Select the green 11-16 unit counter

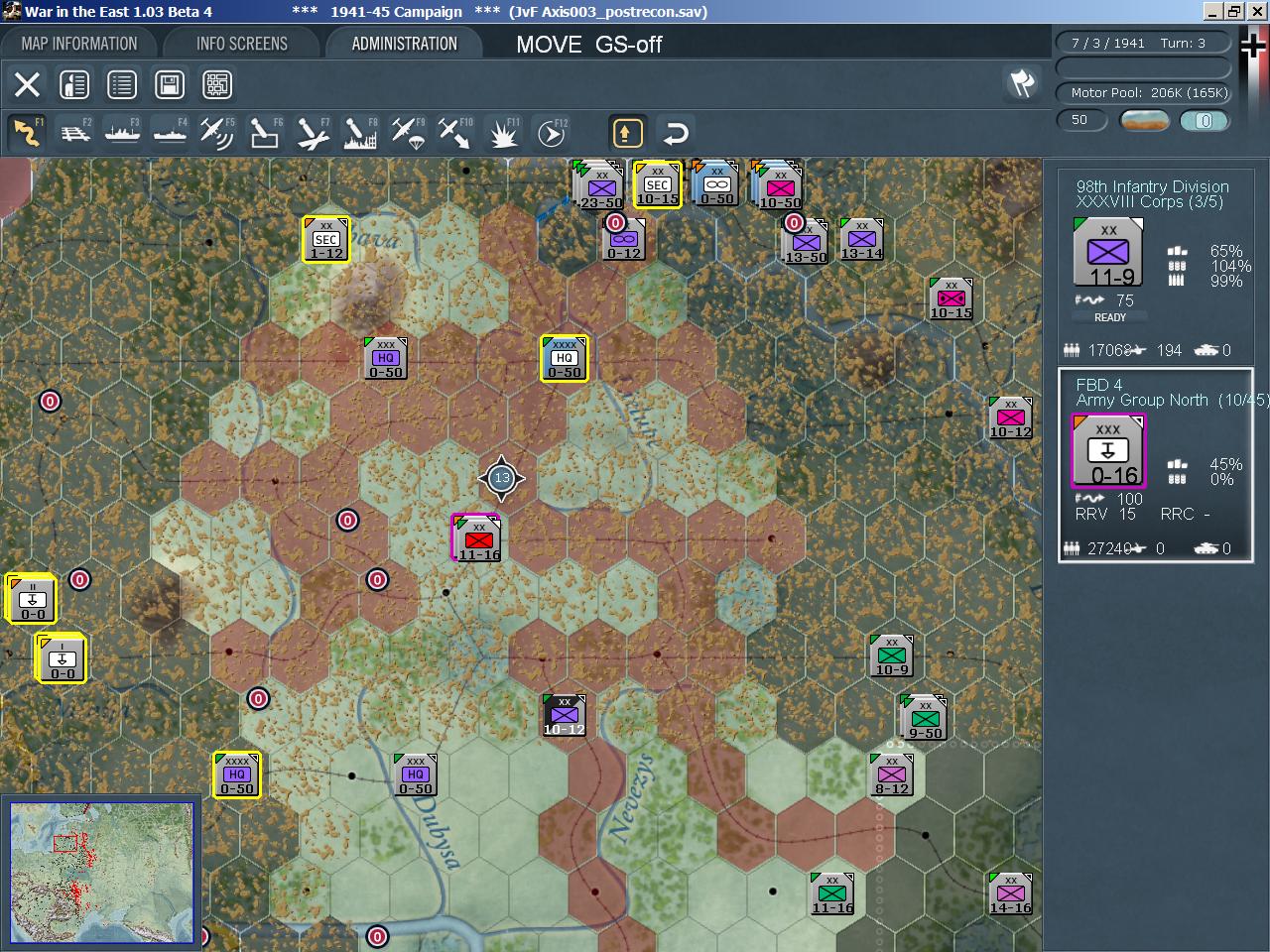click(x=831, y=893)
